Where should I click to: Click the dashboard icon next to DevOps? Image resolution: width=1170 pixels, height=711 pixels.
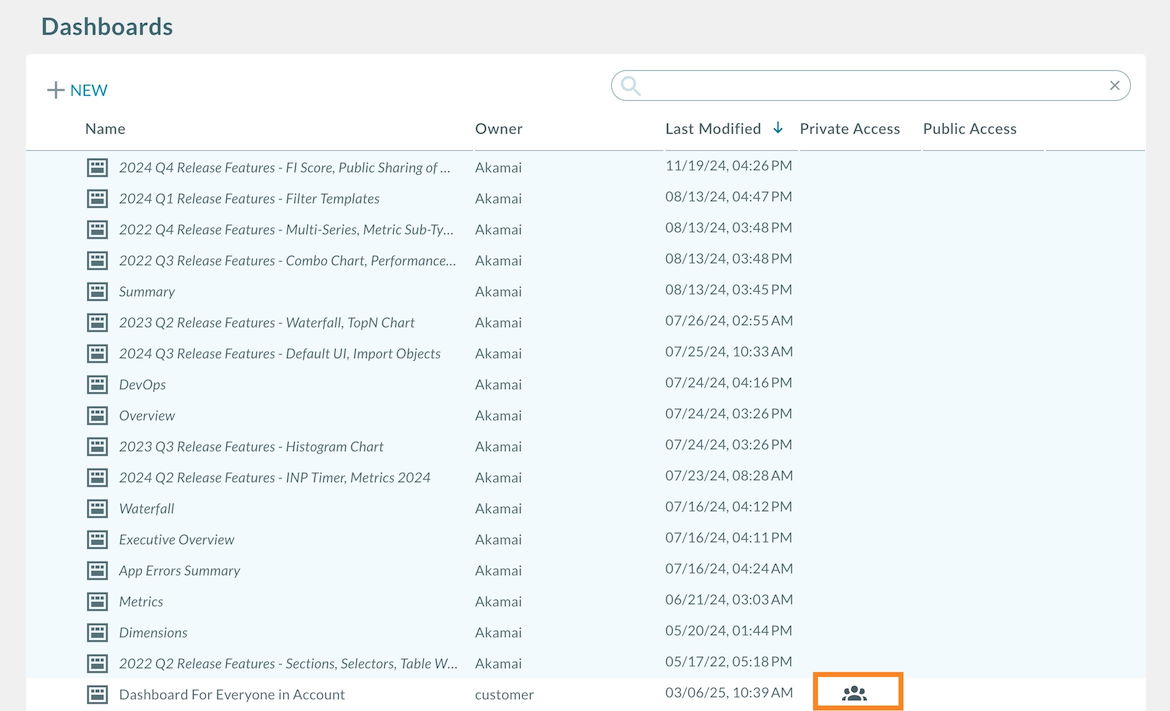[97, 384]
